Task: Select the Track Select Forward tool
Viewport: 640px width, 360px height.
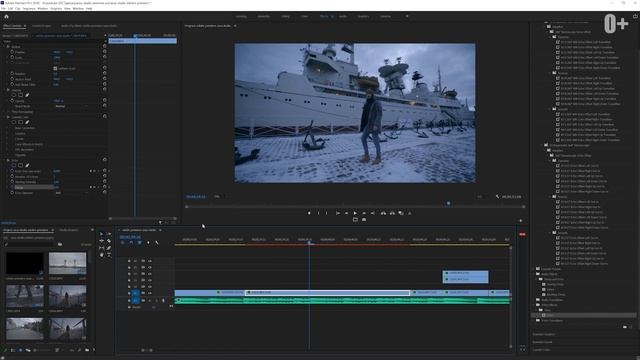Action: click(x=109, y=234)
